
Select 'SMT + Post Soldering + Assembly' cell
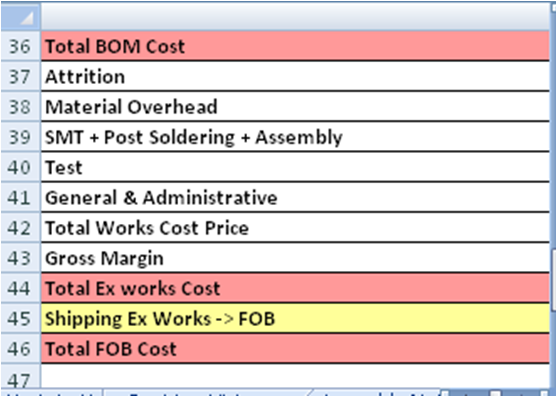point(295,137)
